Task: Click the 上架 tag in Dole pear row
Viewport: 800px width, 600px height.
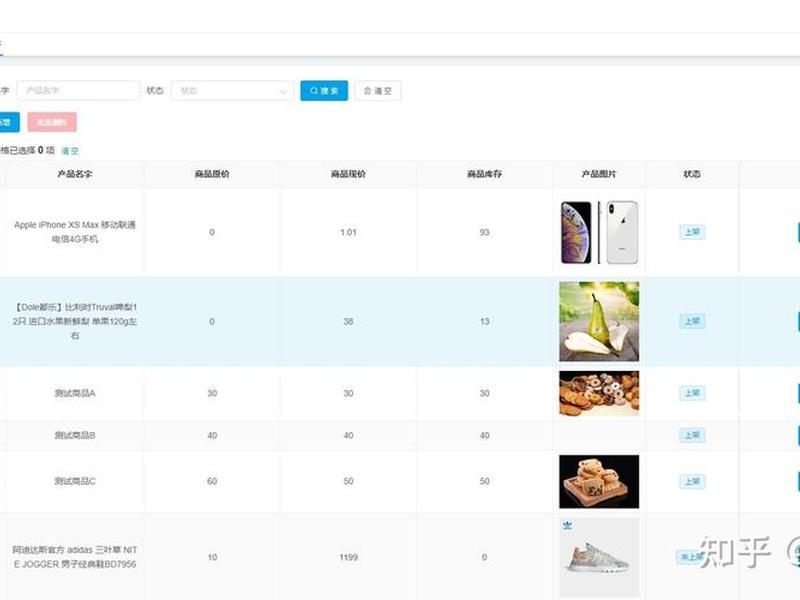Action: click(x=692, y=321)
